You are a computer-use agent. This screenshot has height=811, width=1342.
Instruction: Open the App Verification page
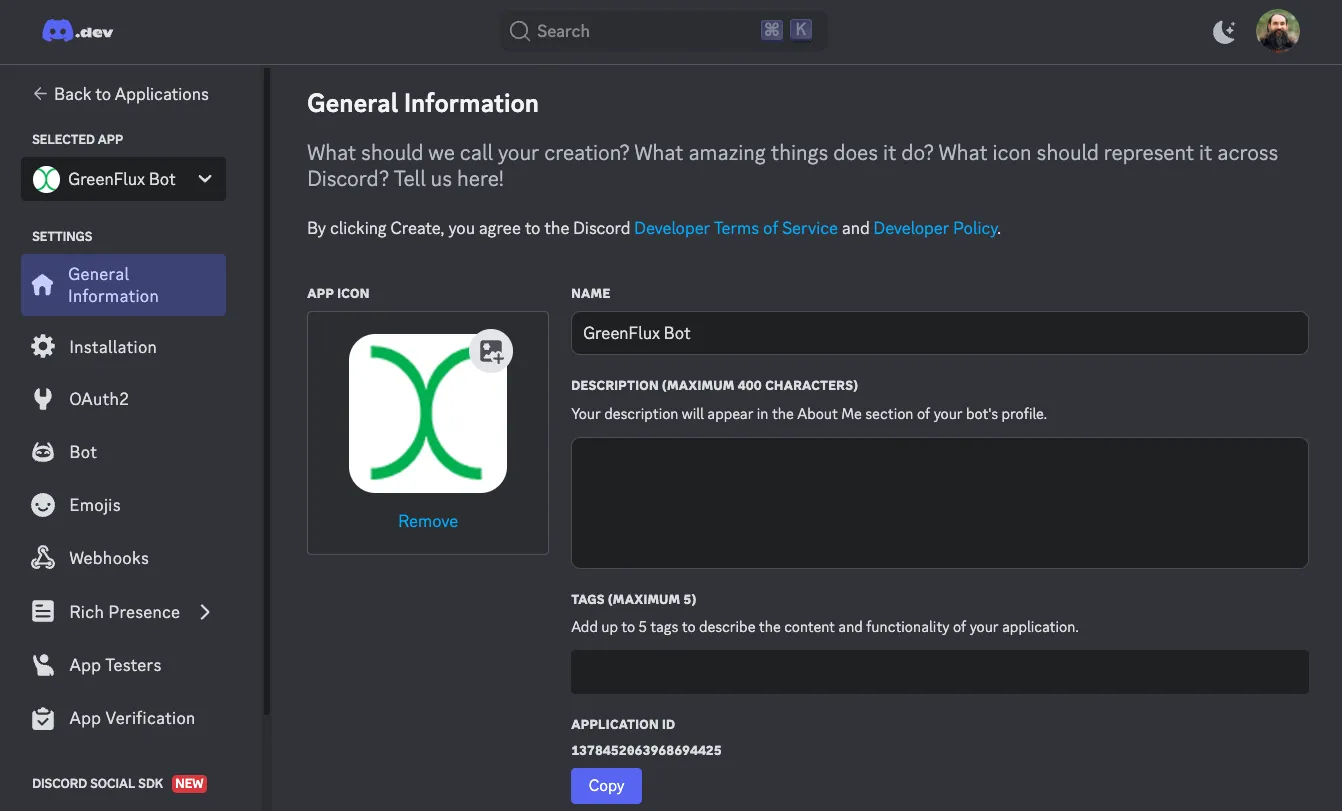pyautogui.click(x=131, y=718)
